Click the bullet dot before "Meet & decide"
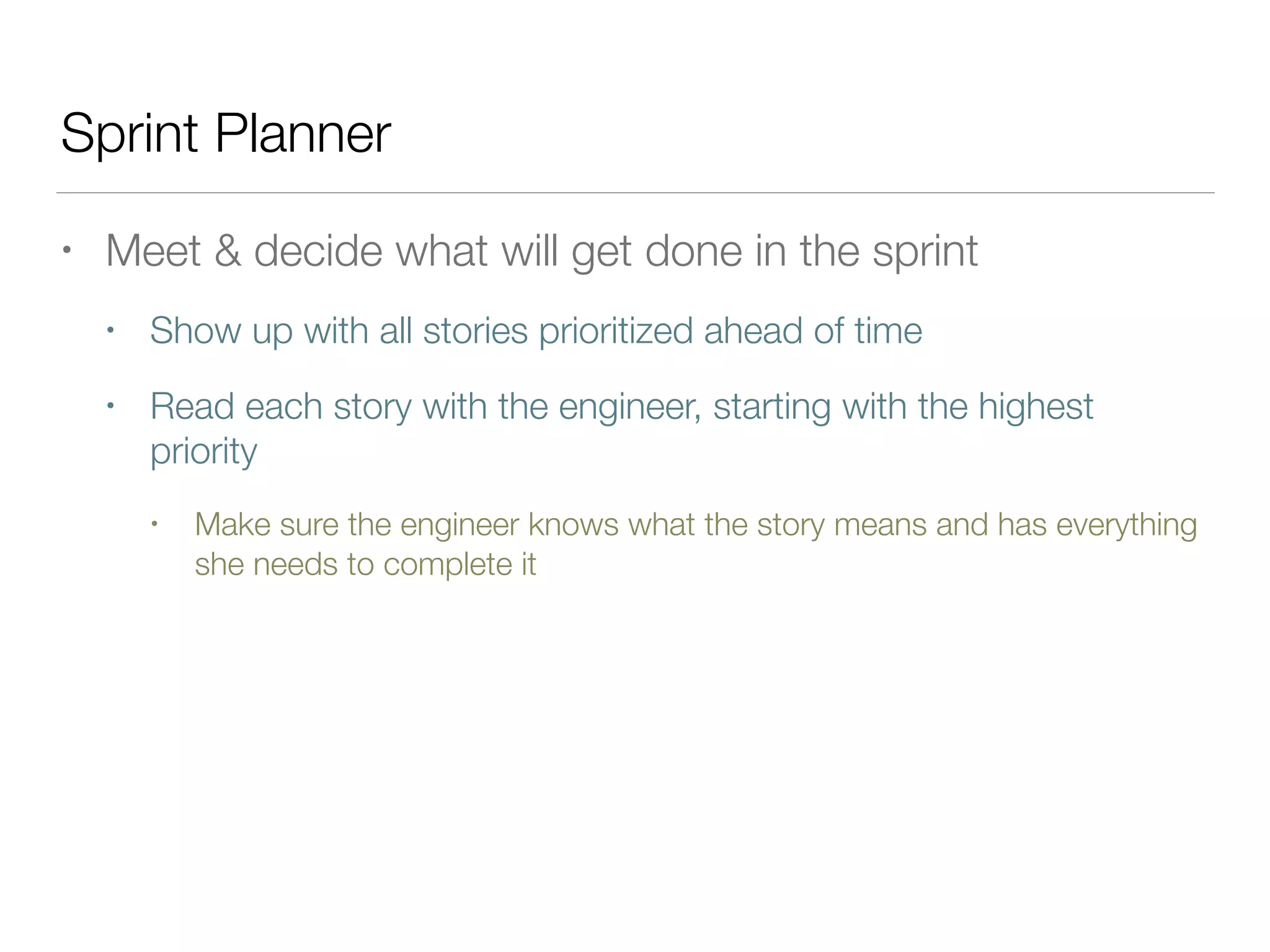This screenshot has height=952, width=1270. [x=67, y=251]
